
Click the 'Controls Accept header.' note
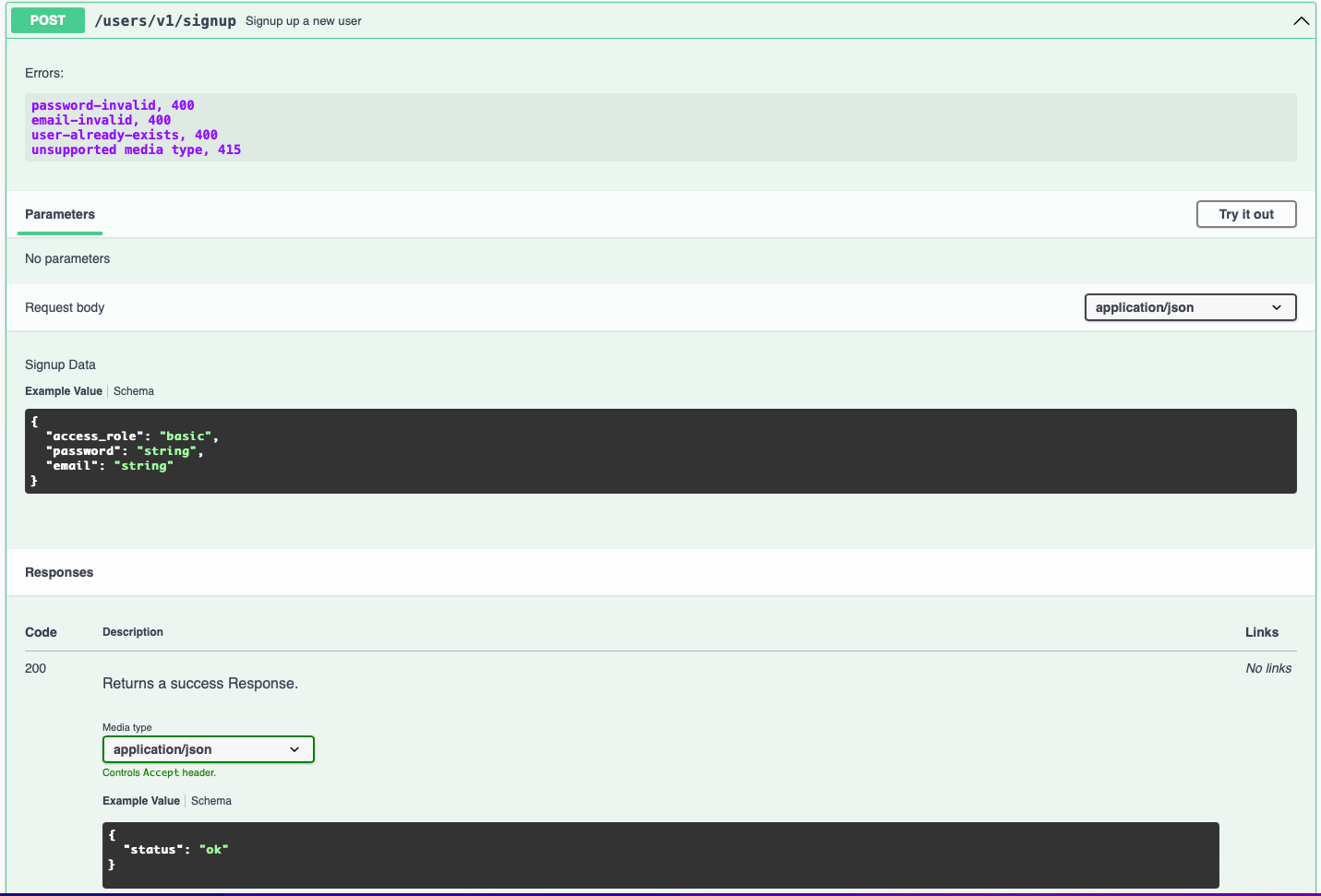click(159, 772)
